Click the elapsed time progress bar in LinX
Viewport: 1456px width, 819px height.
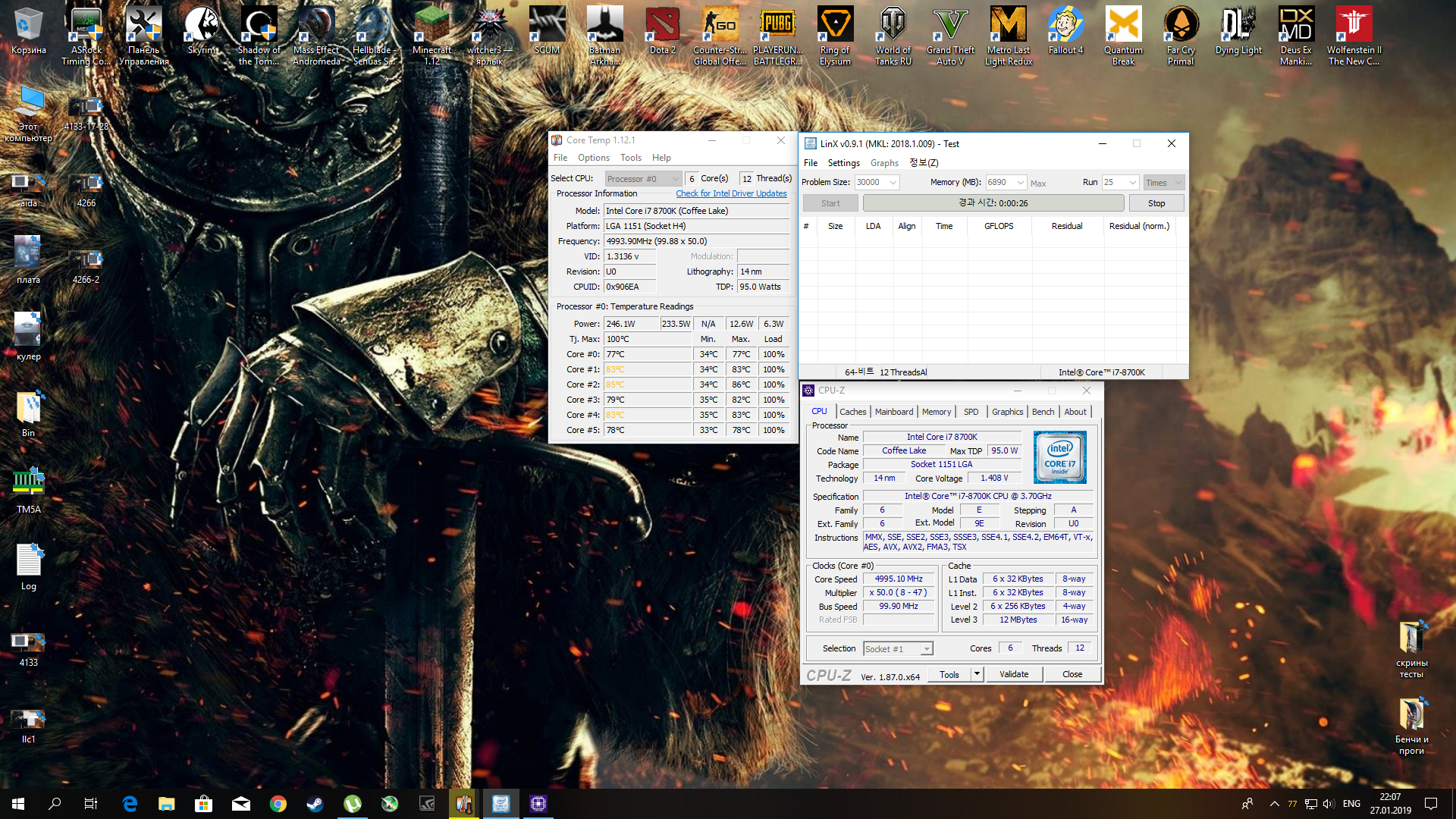coord(993,203)
